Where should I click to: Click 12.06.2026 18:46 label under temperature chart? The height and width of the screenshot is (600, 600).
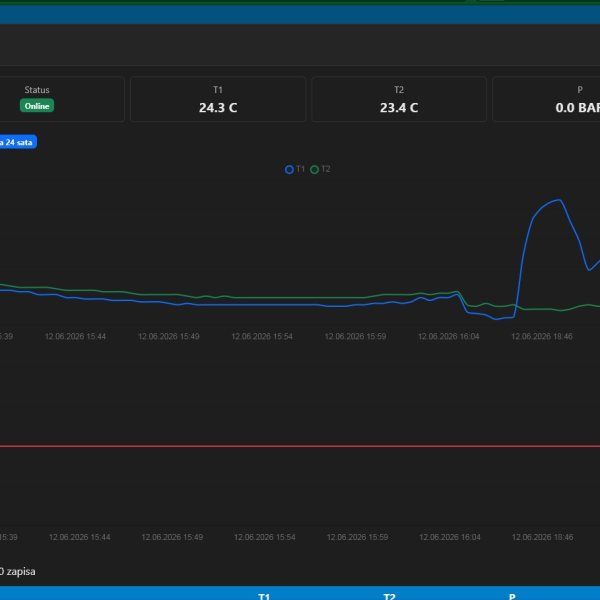click(x=542, y=336)
